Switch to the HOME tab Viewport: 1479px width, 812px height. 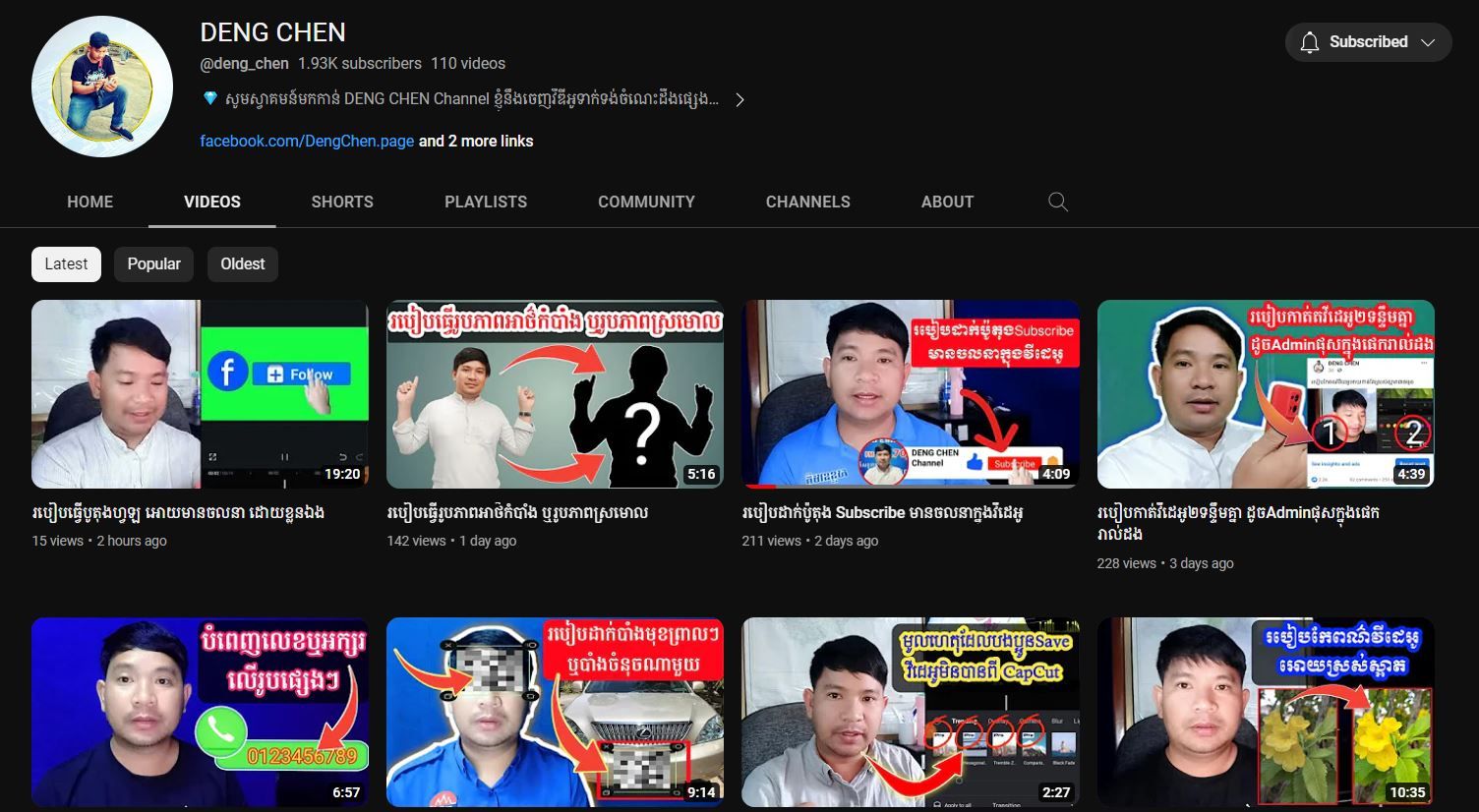[90, 202]
